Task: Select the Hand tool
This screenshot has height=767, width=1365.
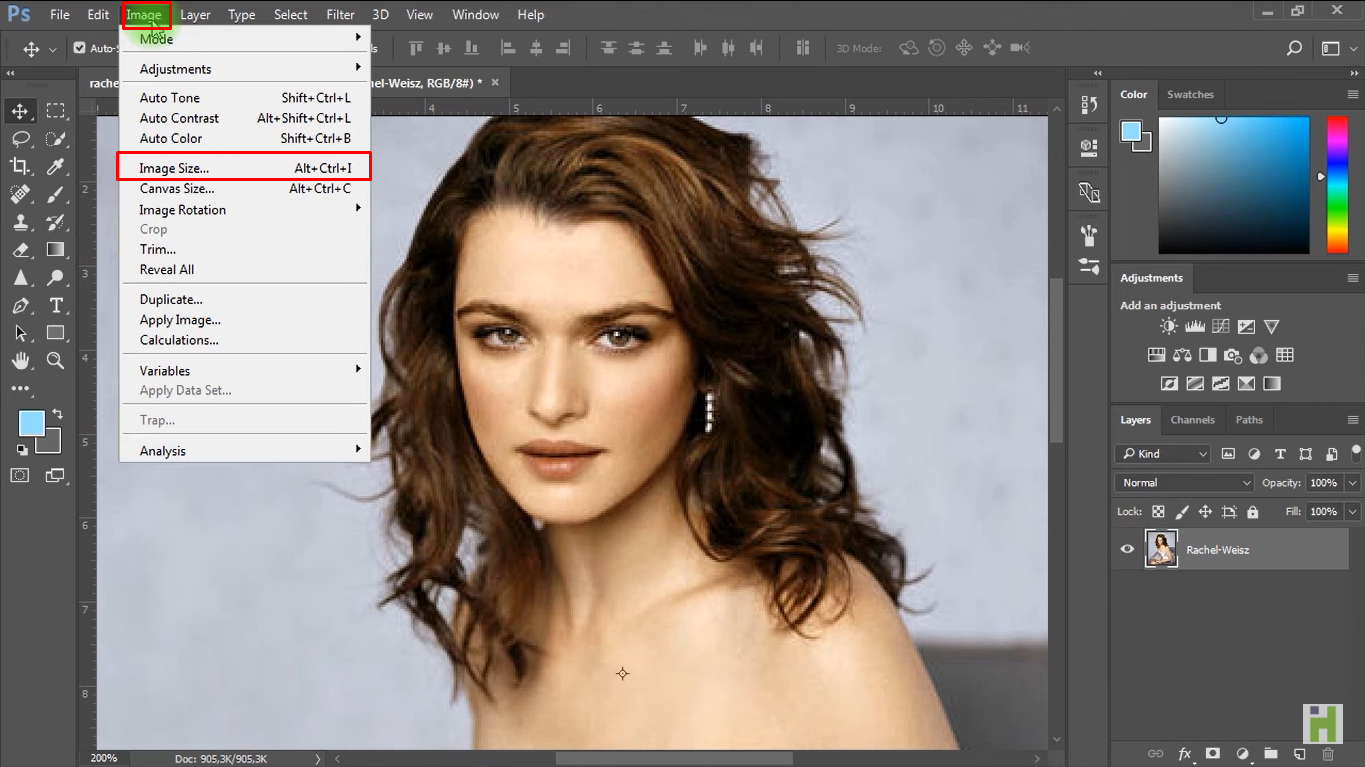Action: (x=20, y=361)
